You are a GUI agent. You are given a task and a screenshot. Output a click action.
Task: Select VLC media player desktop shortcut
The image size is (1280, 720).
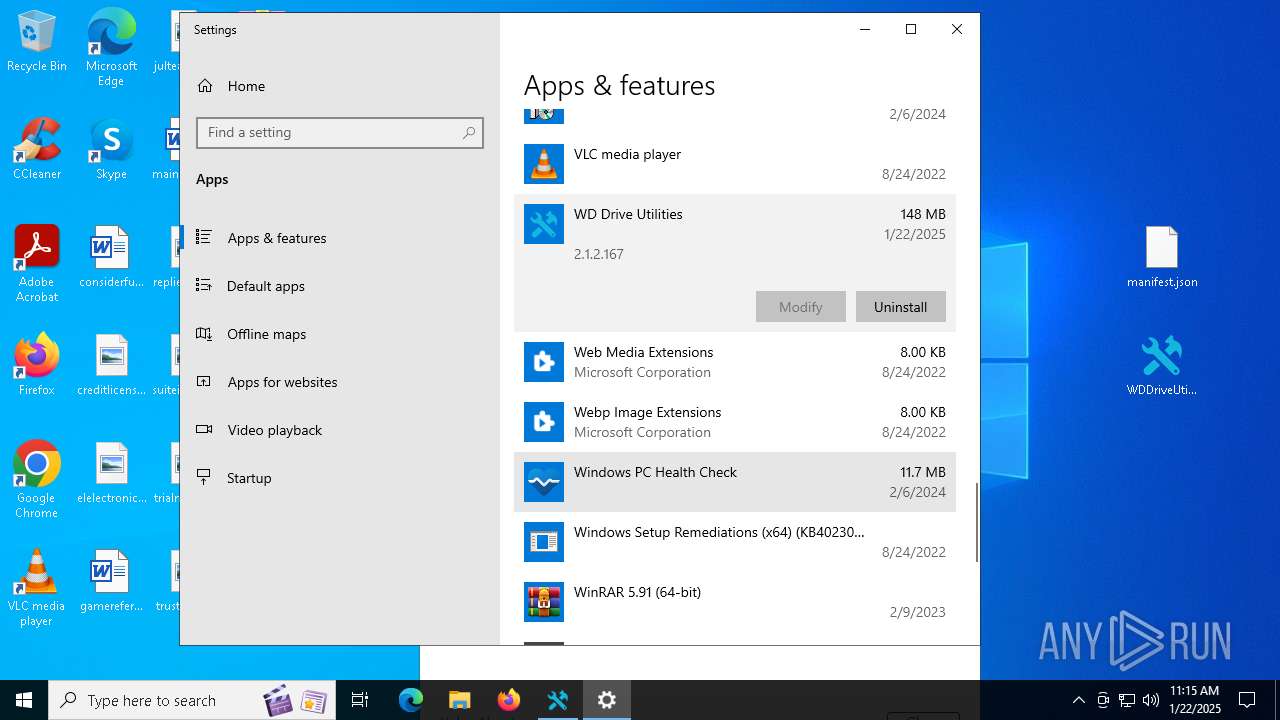[x=37, y=588]
